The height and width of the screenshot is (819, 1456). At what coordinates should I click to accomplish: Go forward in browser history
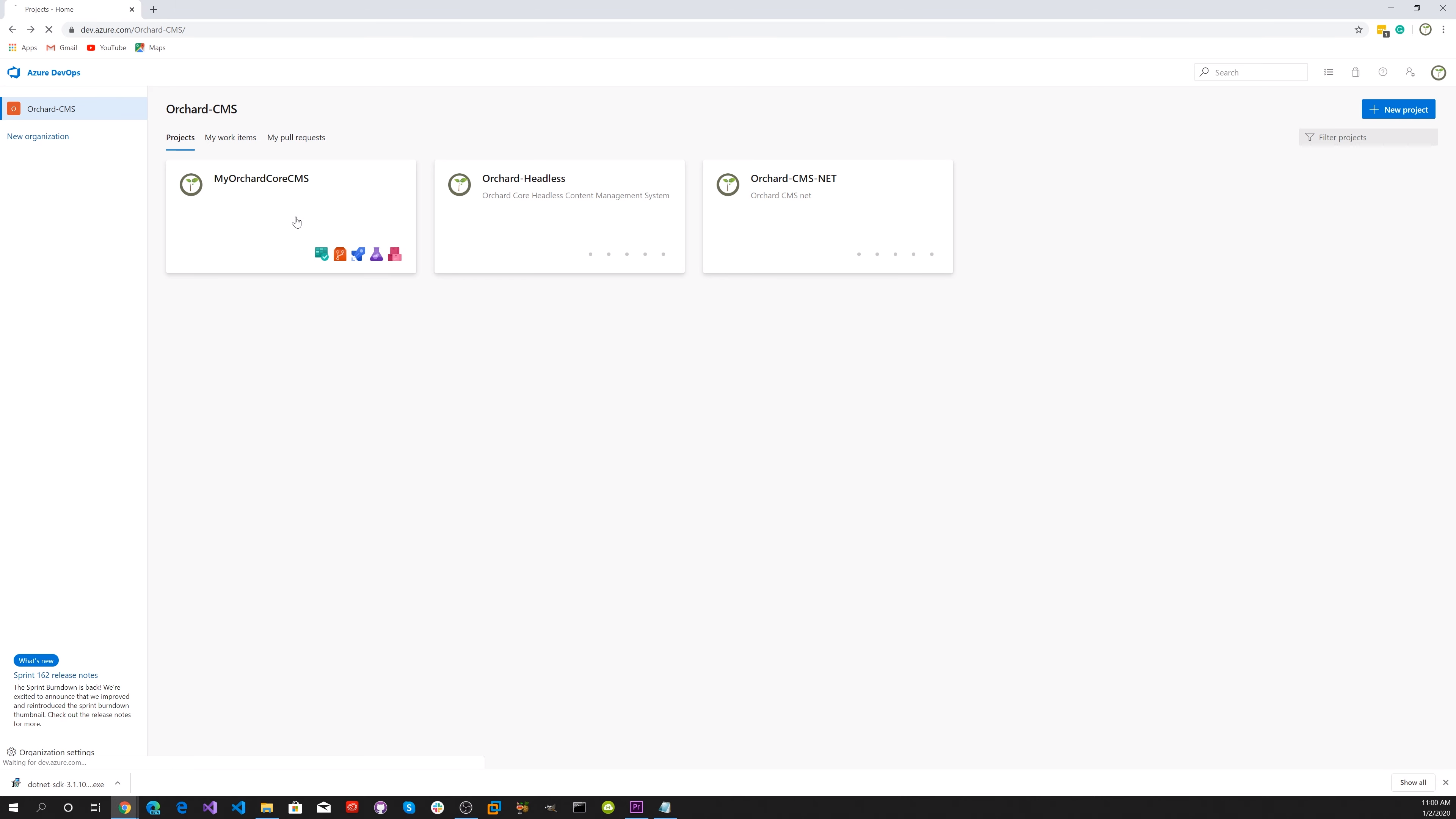(x=30, y=30)
